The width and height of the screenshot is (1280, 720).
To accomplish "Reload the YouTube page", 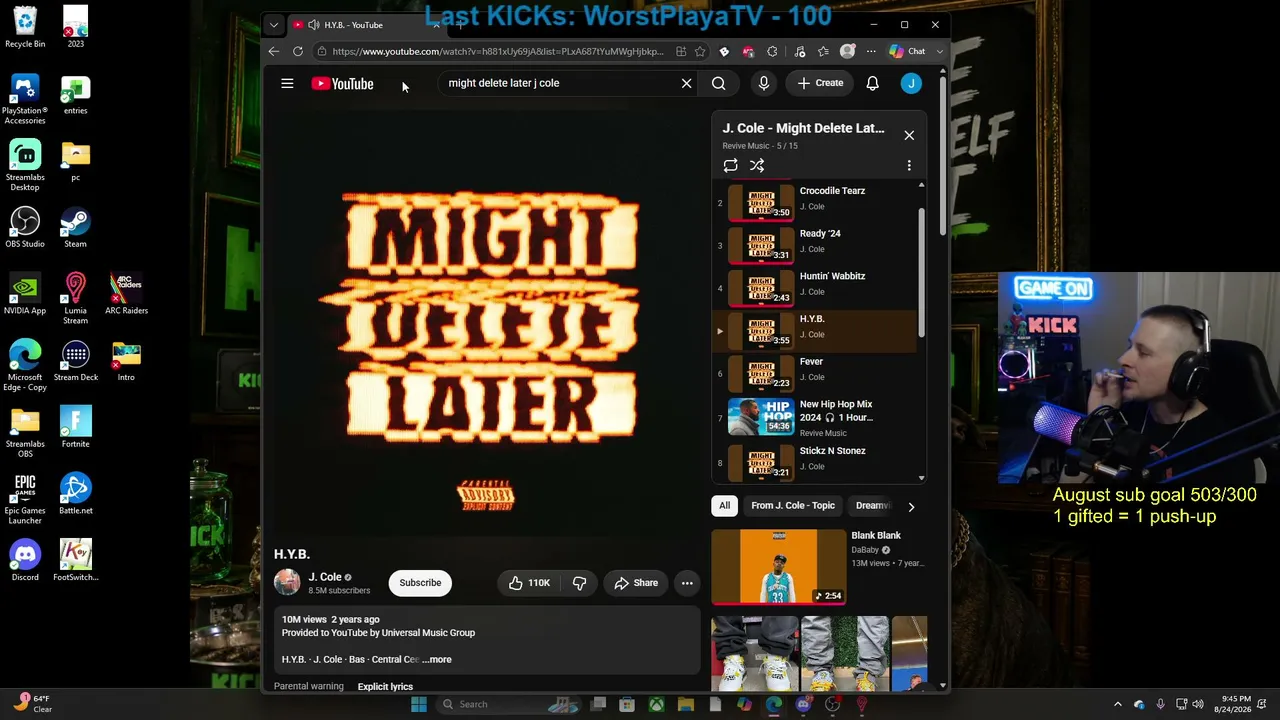I will 298,51.
